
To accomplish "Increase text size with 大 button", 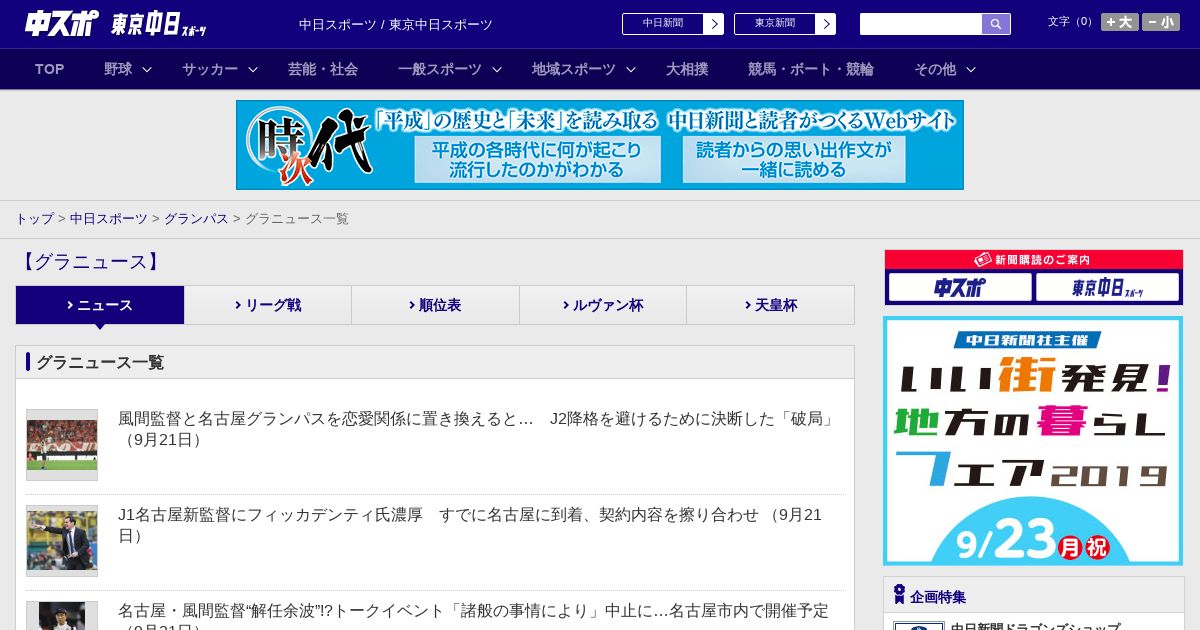I will (1120, 22).
